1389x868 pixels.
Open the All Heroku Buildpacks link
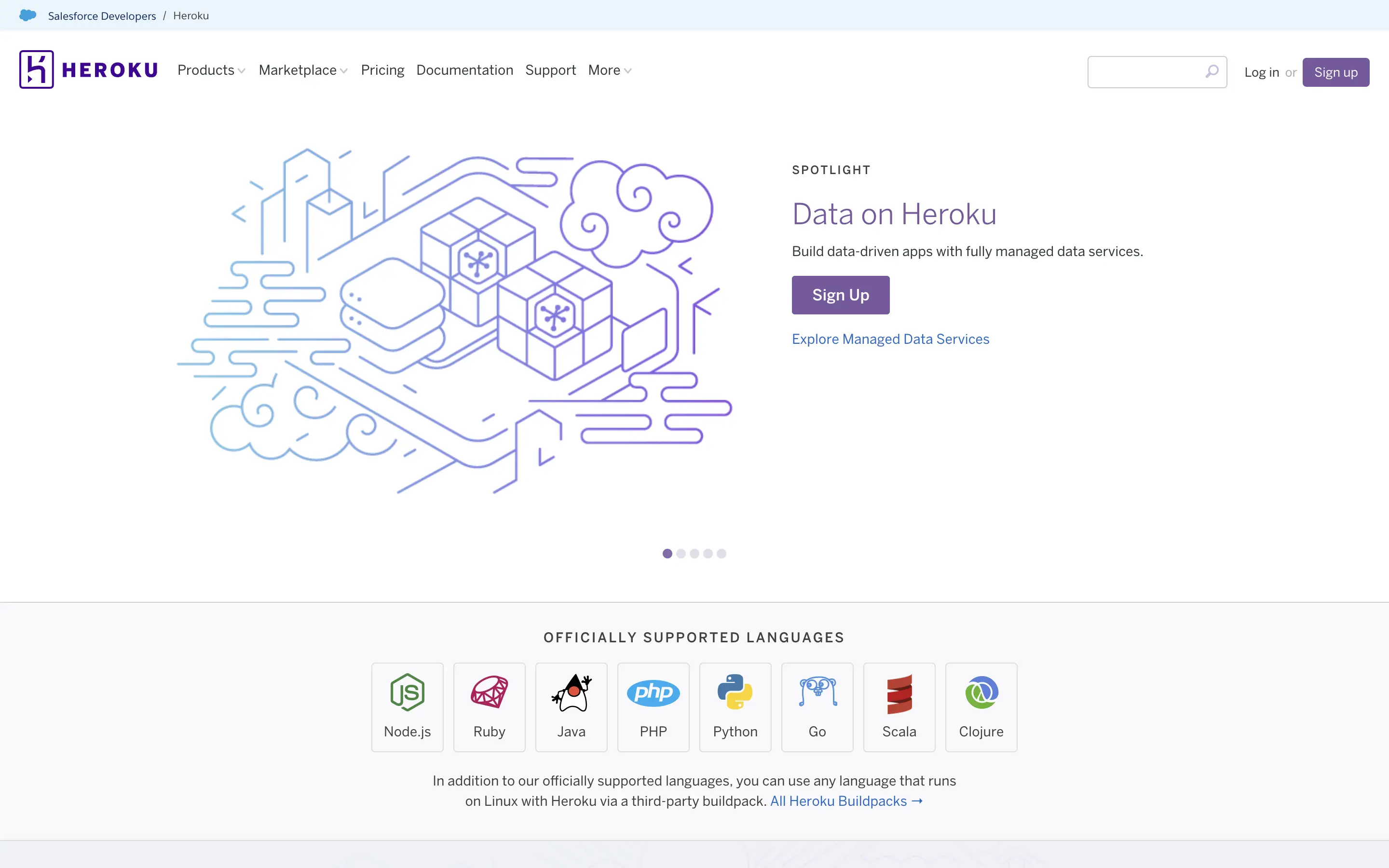846,801
